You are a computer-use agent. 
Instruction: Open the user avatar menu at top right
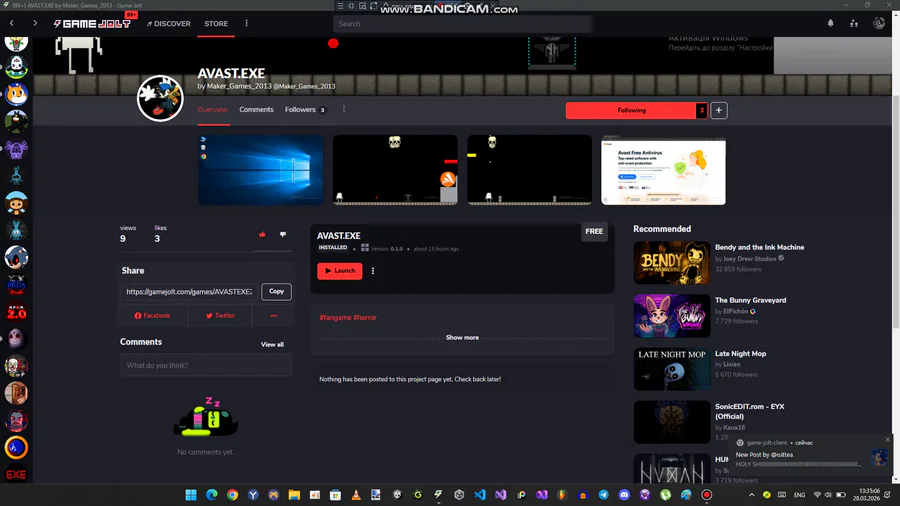coord(879,24)
